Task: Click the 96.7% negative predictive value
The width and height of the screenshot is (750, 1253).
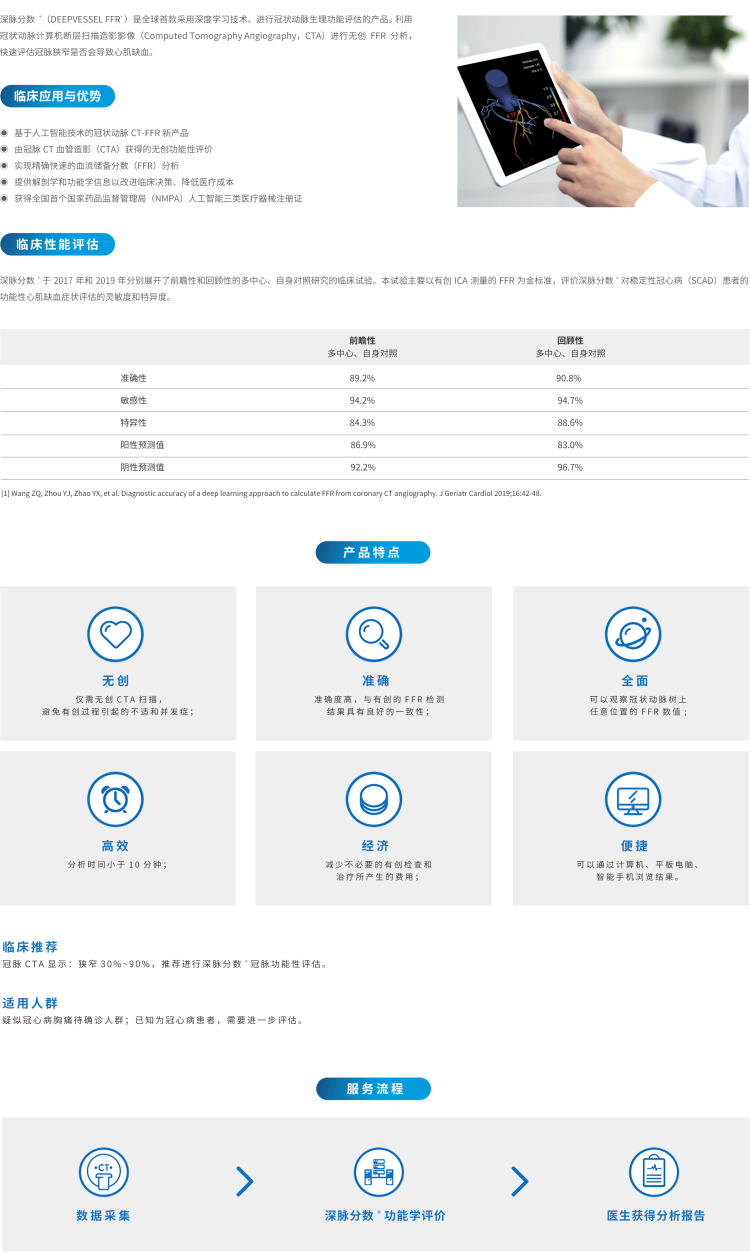Action: 570,467
